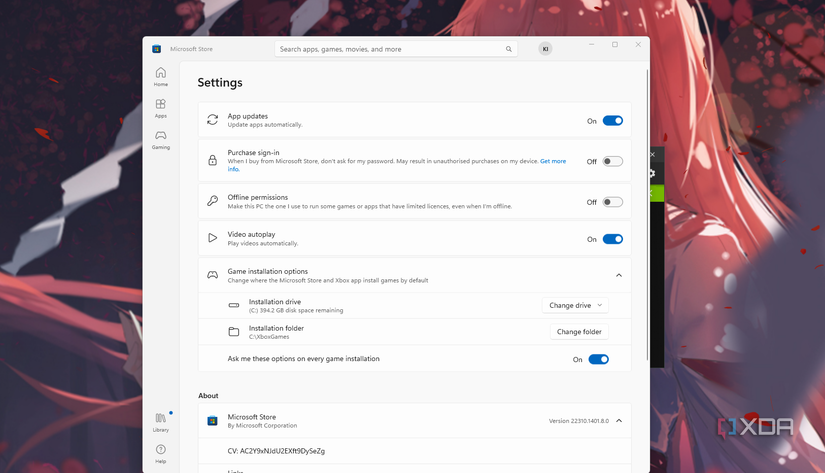The height and width of the screenshot is (473, 825).
Task: Click the Microsoft Store logo in the title bar
Action: coord(156,49)
